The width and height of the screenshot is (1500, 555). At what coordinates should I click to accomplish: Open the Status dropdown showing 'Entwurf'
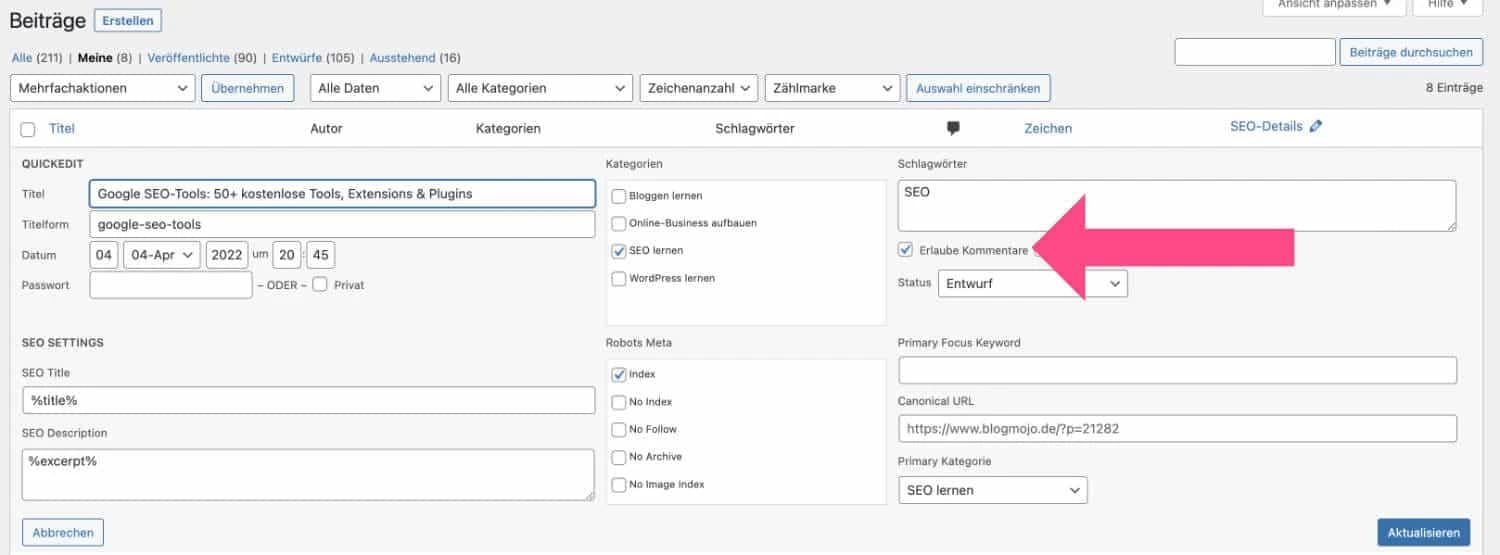point(1032,283)
